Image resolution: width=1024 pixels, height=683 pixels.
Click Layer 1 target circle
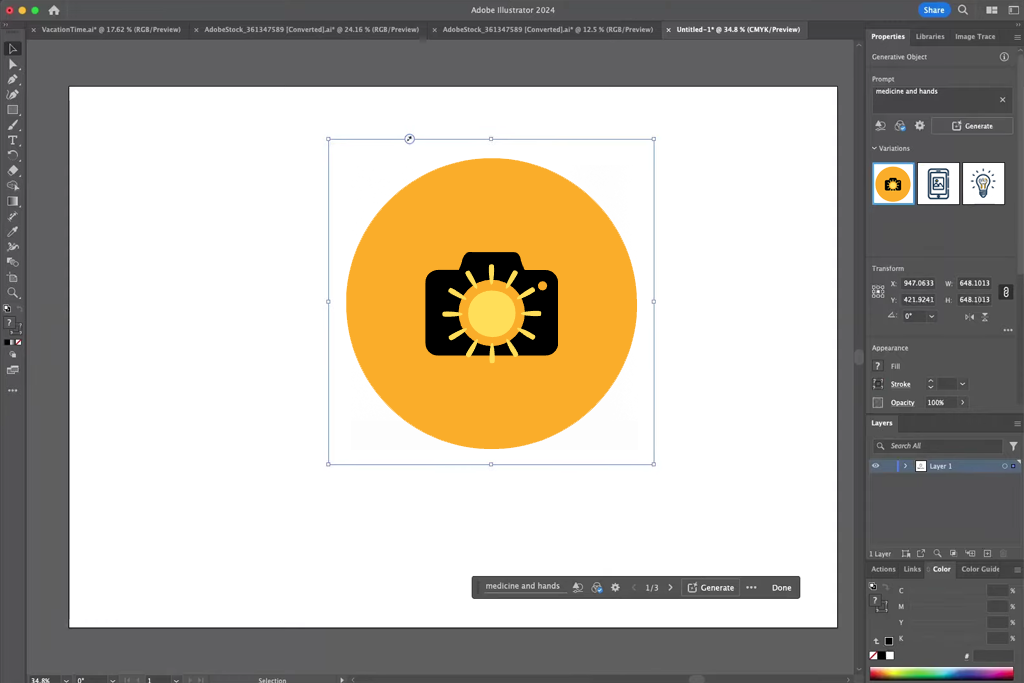pyautogui.click(x=1004, y=466)
